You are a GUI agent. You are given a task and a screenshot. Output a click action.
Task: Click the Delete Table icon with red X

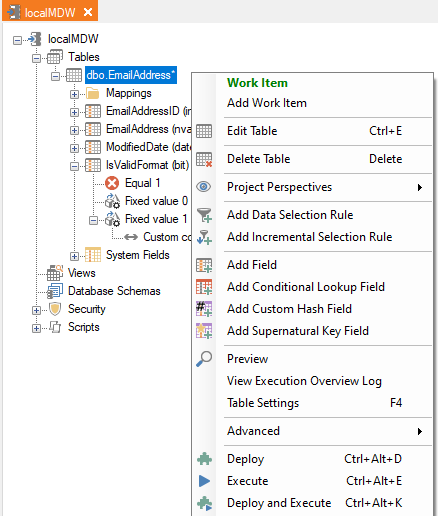(204, 159)
